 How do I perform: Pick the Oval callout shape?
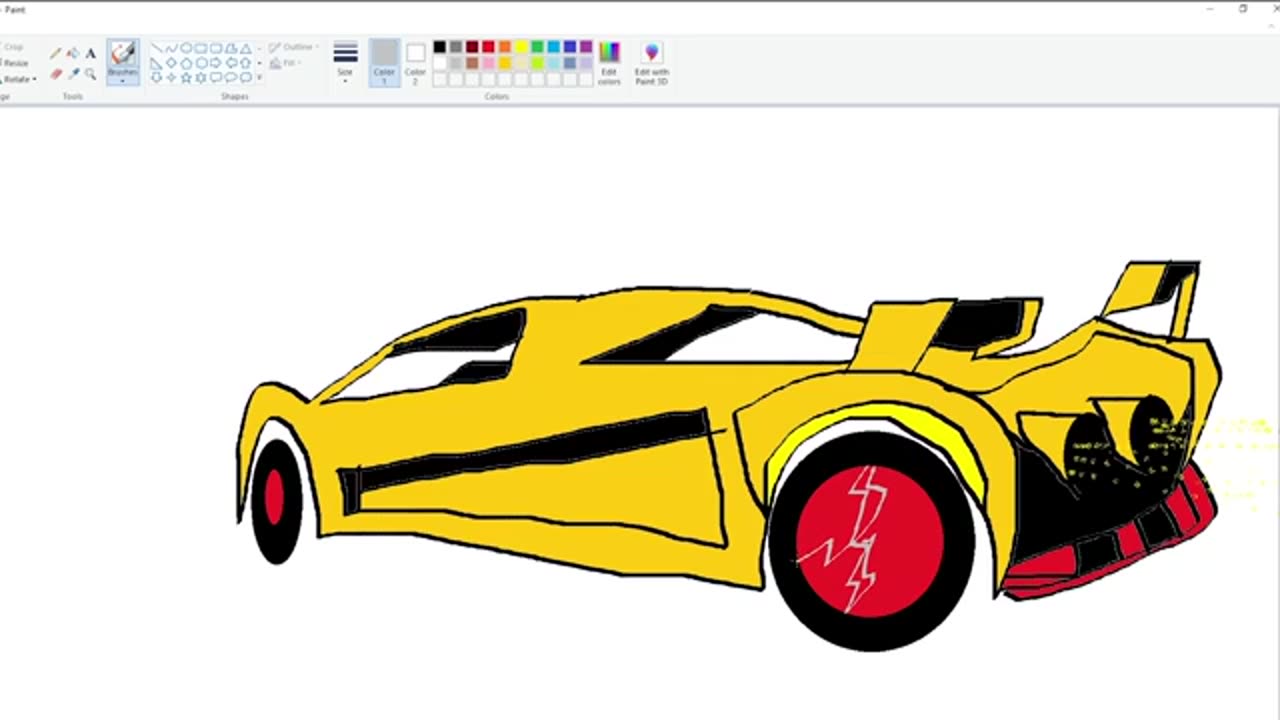pyautogui.click(x=231, y=78)
